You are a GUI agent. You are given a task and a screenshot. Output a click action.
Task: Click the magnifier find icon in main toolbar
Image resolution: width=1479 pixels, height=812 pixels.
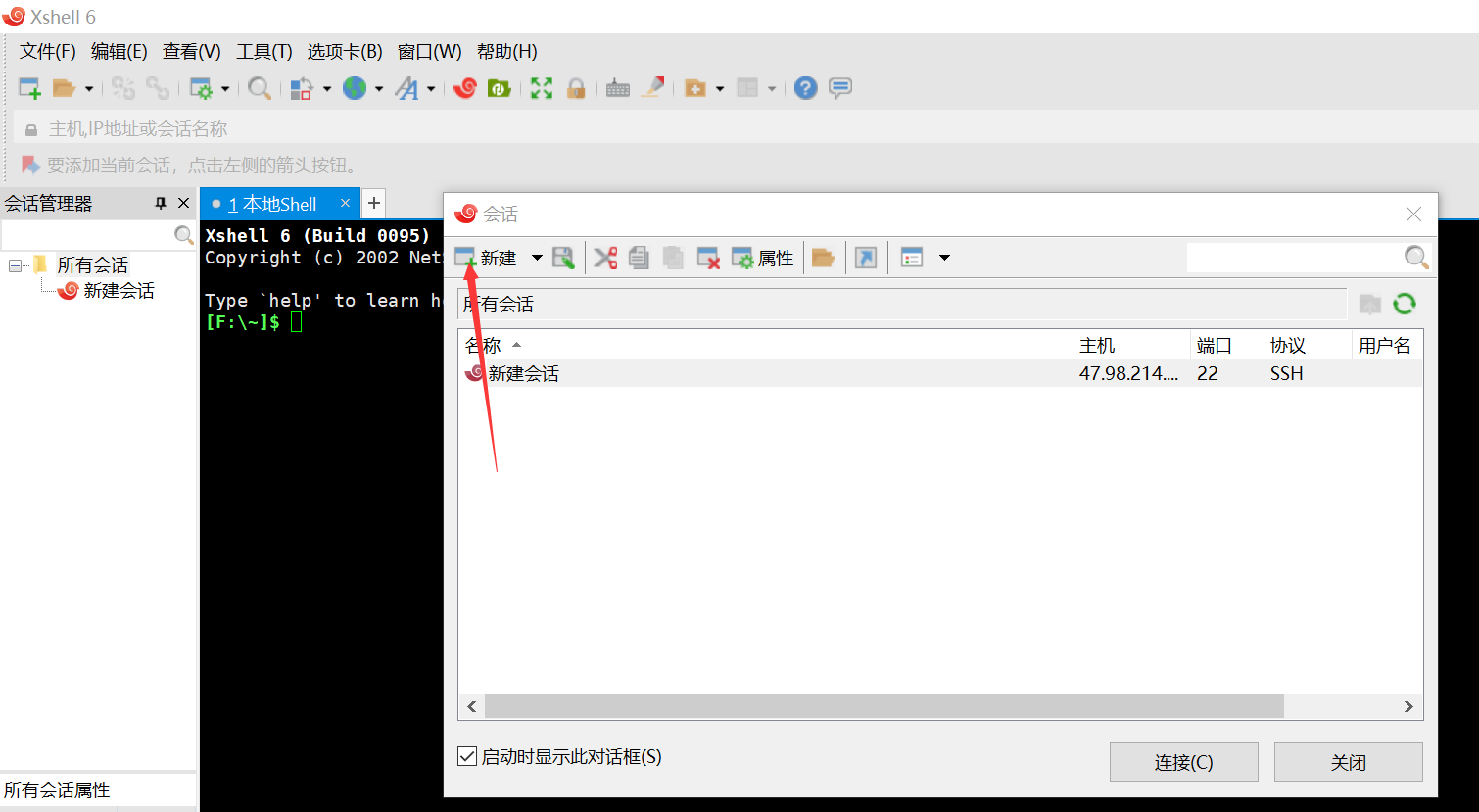[260, 88]
